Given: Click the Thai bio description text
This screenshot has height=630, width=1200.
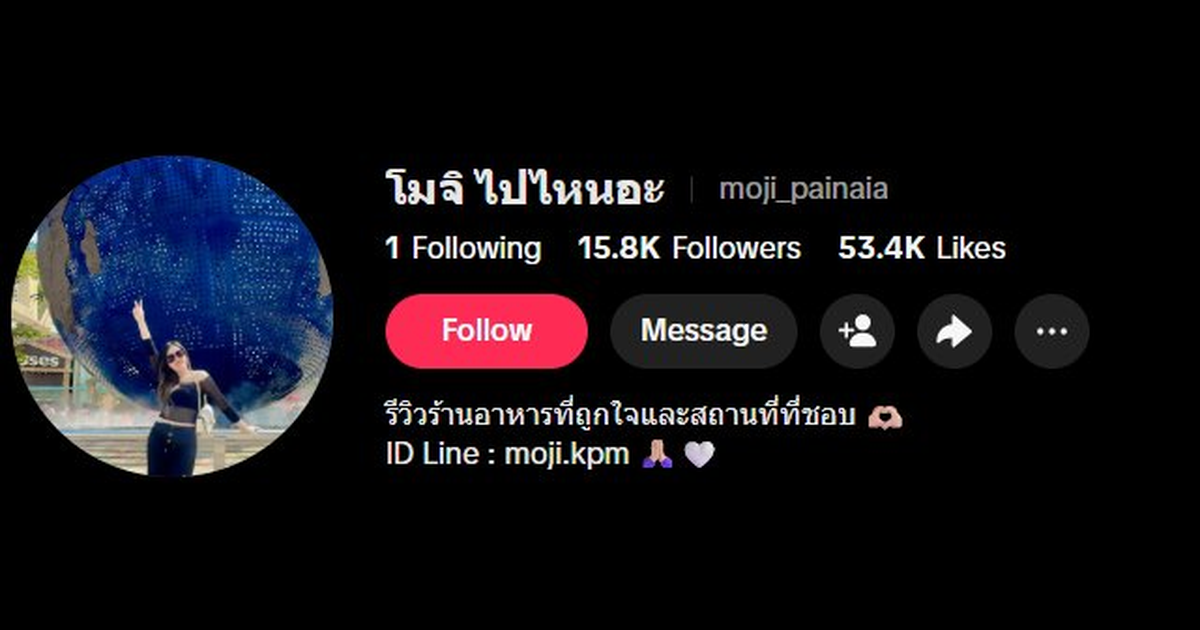Looking at the screenshot, I should 621,416.
